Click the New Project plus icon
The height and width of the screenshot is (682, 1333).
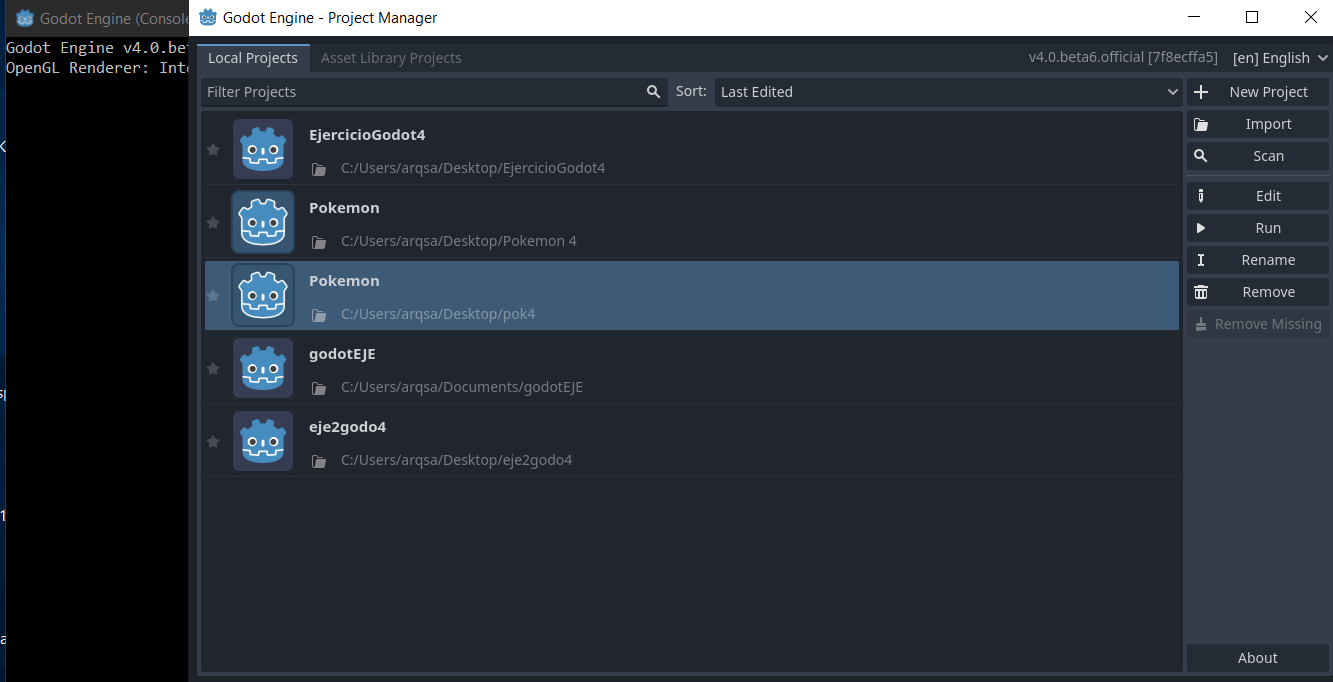click(x=1201, y=91)
